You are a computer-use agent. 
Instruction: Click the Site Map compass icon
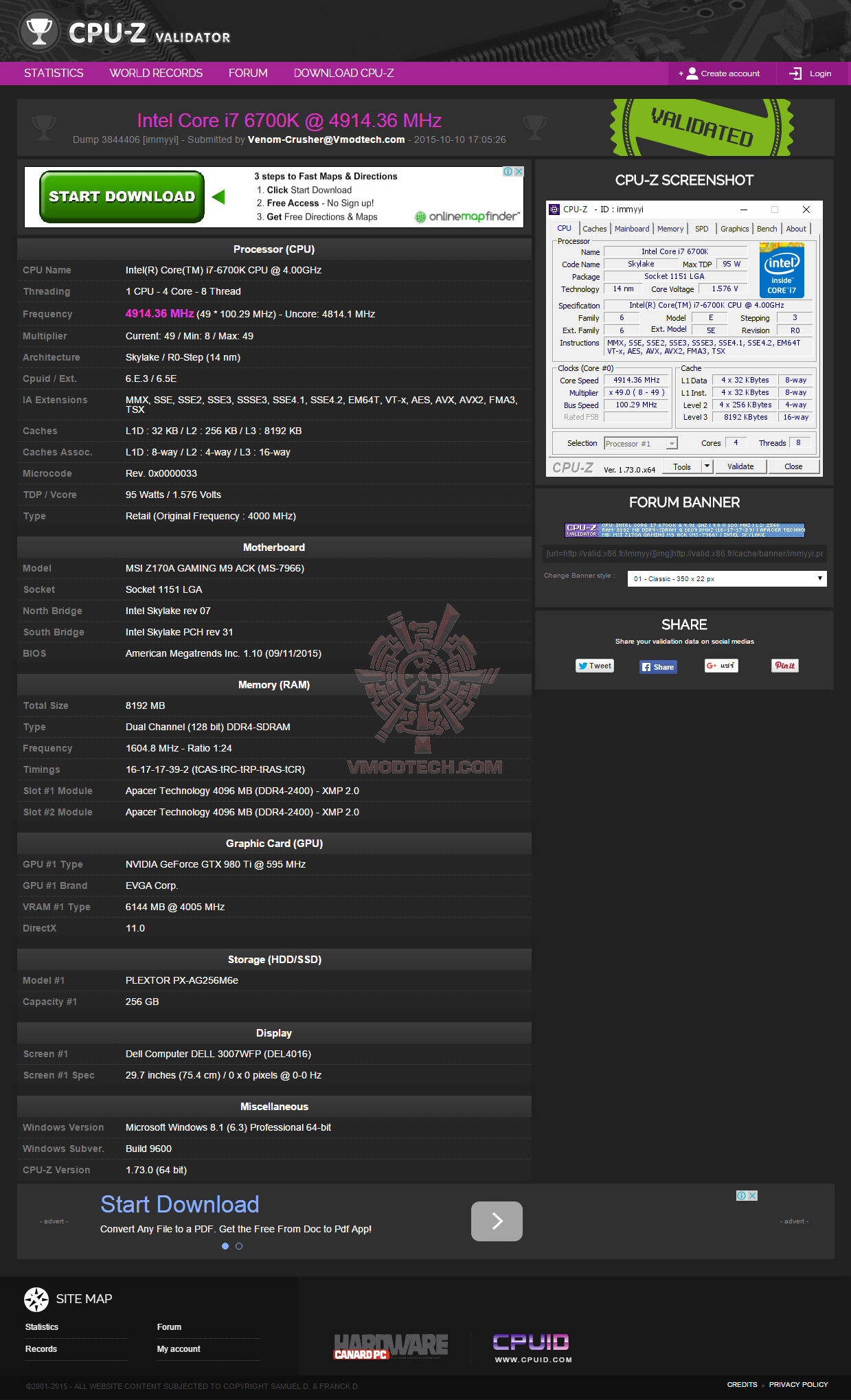[36, 1299]
